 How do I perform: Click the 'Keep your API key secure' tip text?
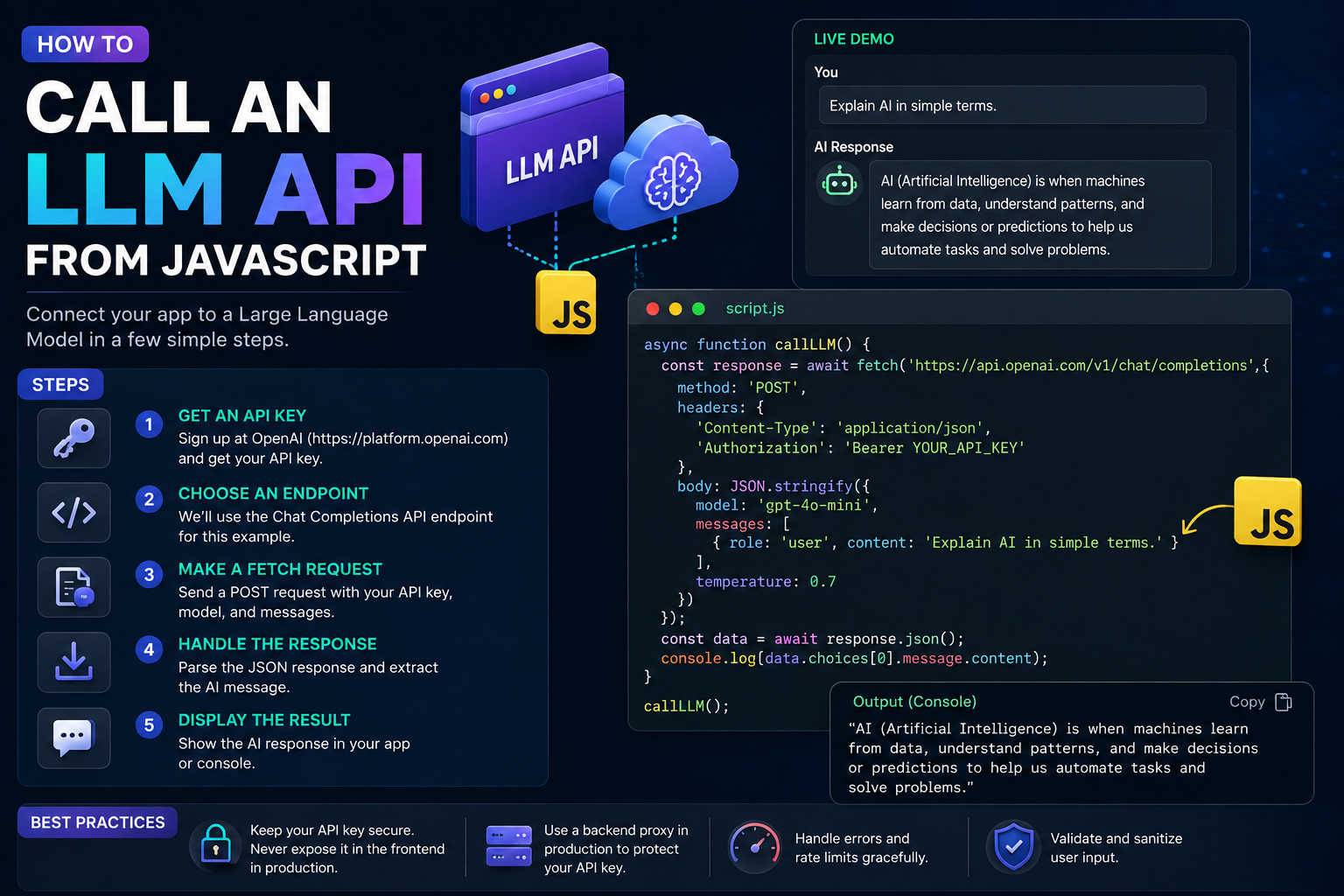point(347,849)
